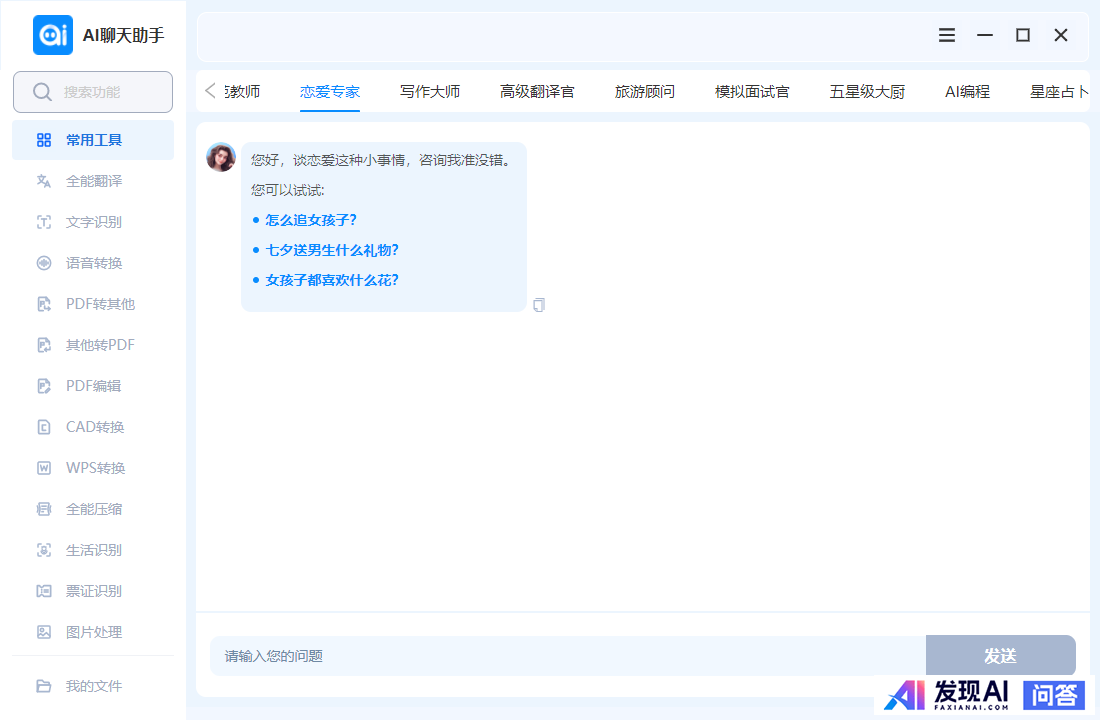Click the 全能压缩 compress icon
The width and height of the screenshot is (1100, 720).
click(43, 509)
